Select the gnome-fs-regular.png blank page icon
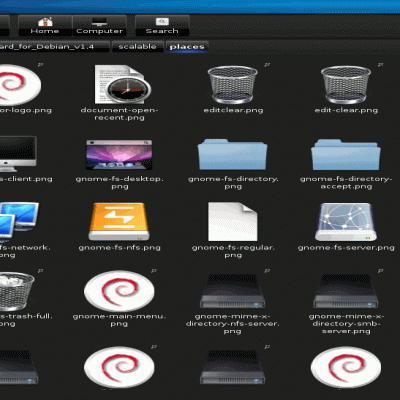 232,222
